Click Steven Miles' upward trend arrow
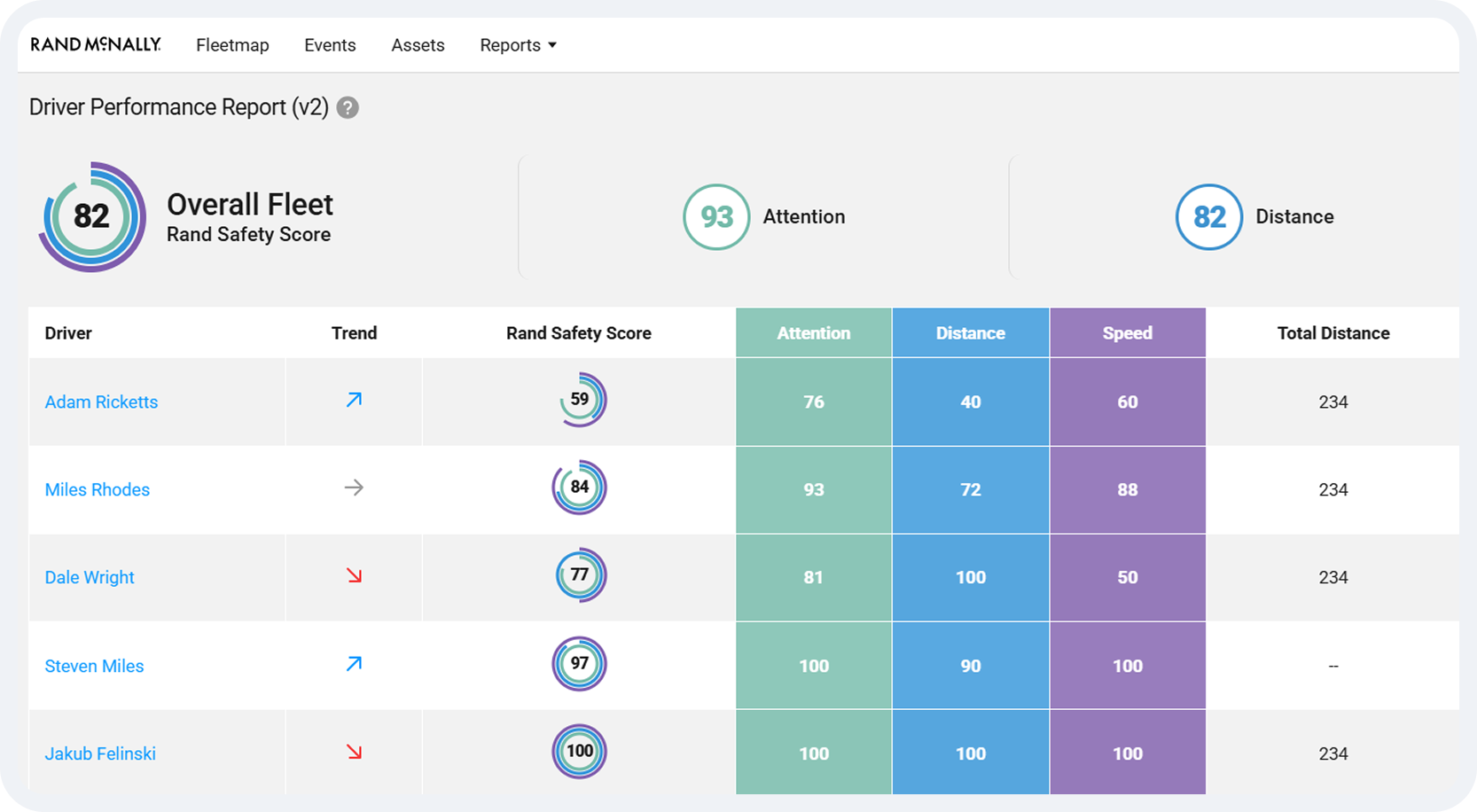Screen dimensions: 1477x812 click(354, 664)
